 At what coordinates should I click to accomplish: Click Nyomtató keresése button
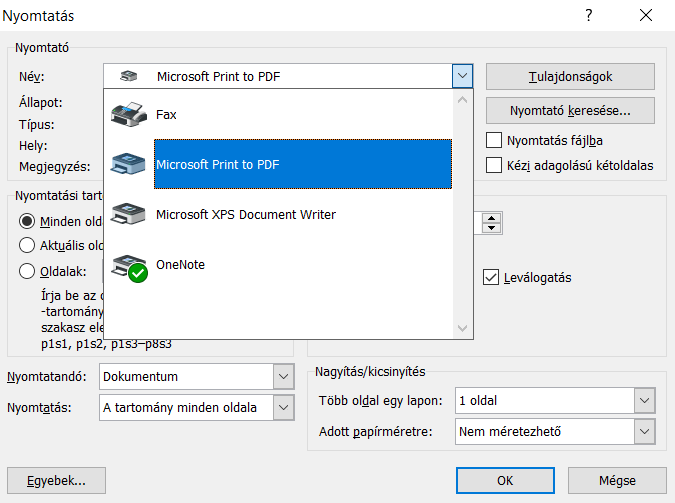(x=570, y=111)
